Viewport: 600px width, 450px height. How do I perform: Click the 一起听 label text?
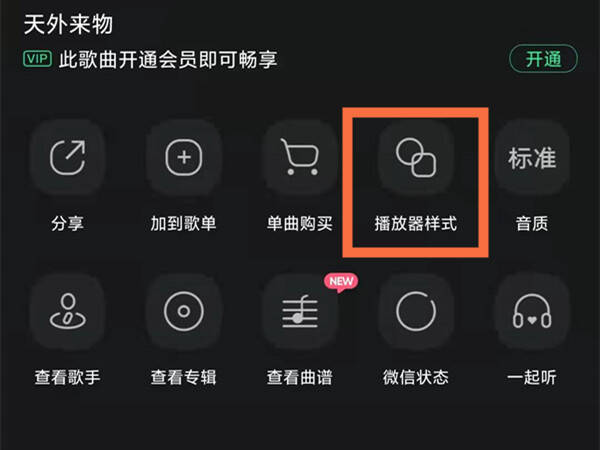tap(532, 377)
